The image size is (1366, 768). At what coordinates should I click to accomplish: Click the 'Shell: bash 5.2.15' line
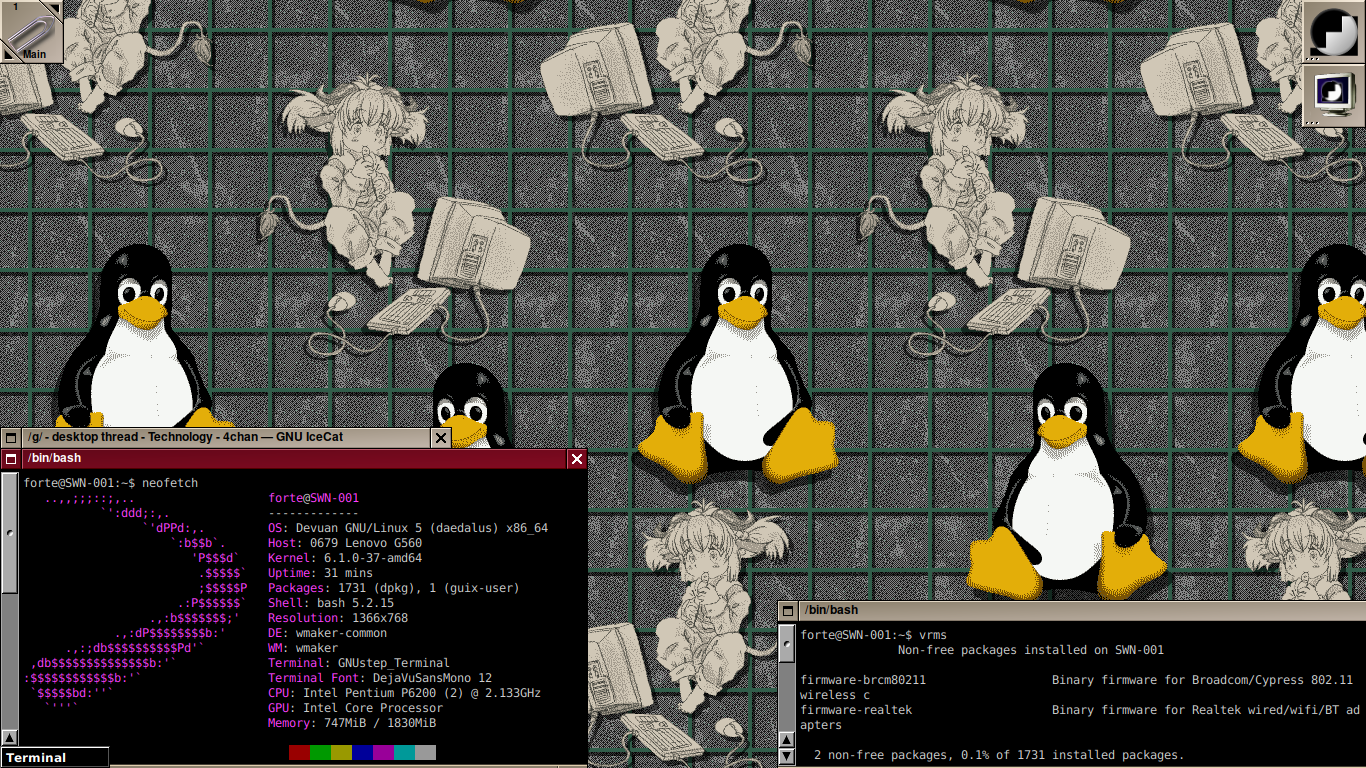click(331, 603)
